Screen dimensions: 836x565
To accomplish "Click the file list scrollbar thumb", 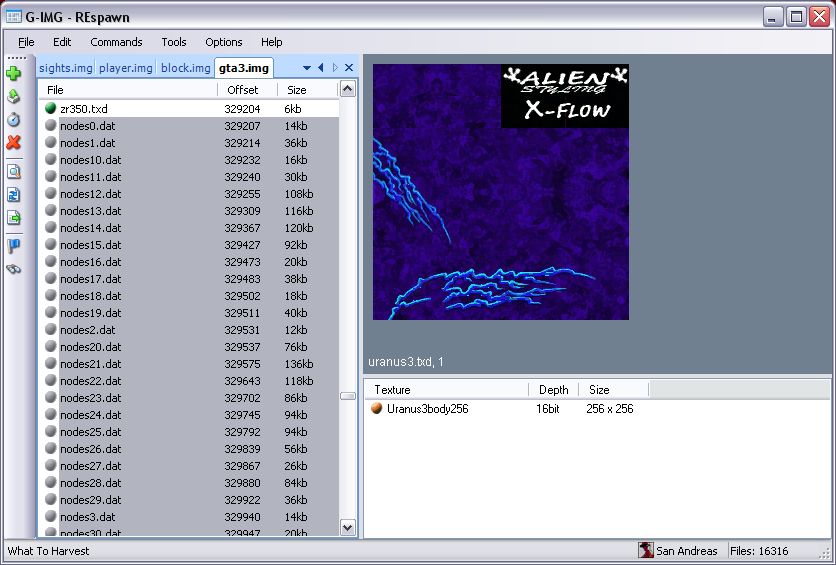I will (348, 396).
